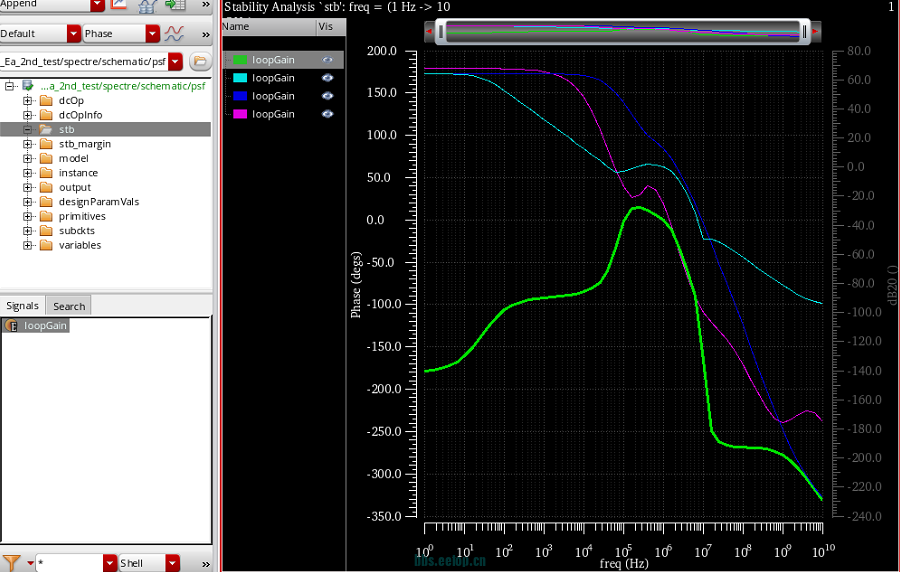The width and height of the screenshot is (900, 572).
Task: Click the cyan loopGain color swatch
Action: (240, 78)
